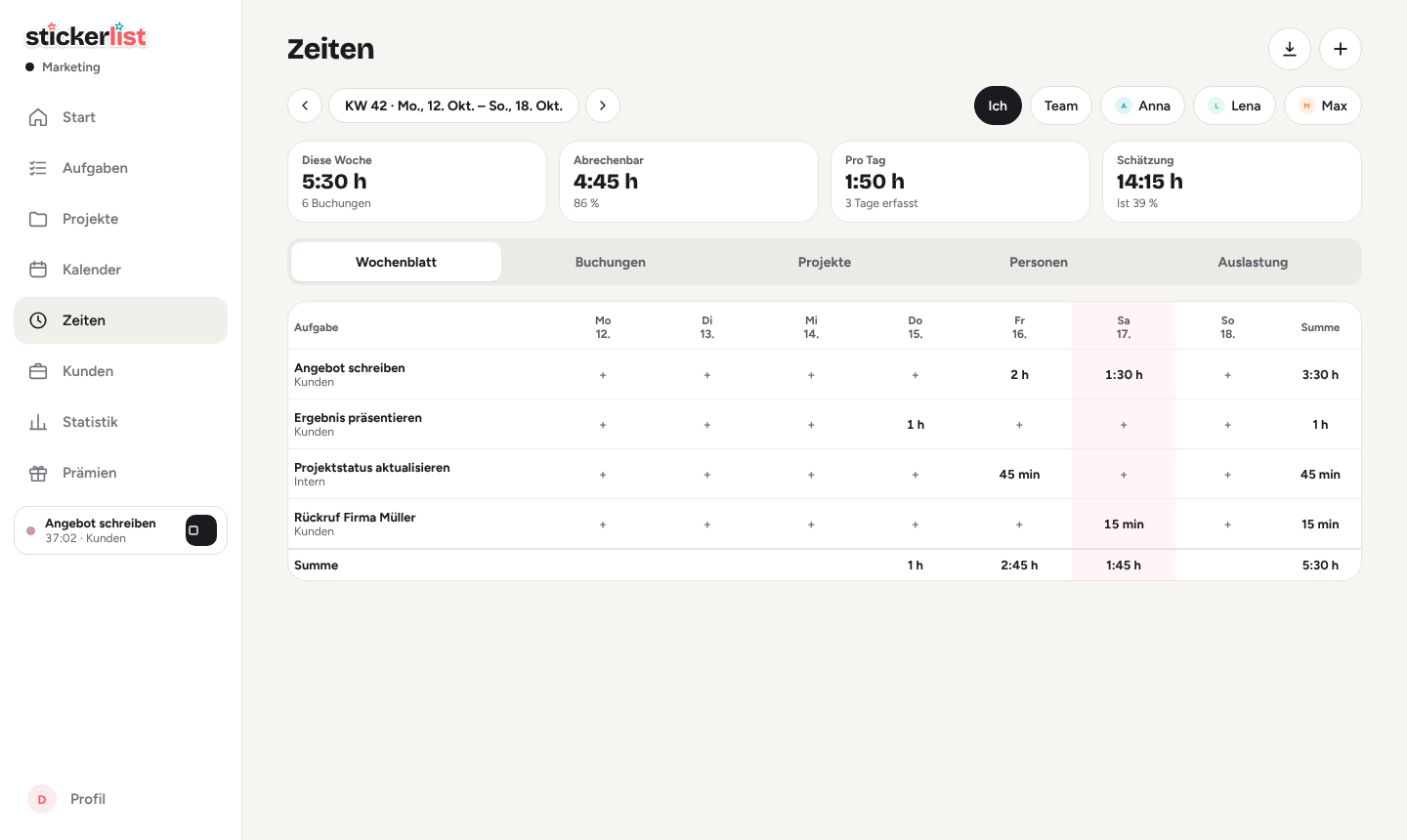Screen dimensions: 1407x840
Task: Click the Schätzung 14:15 h card
Action: 1232,182
